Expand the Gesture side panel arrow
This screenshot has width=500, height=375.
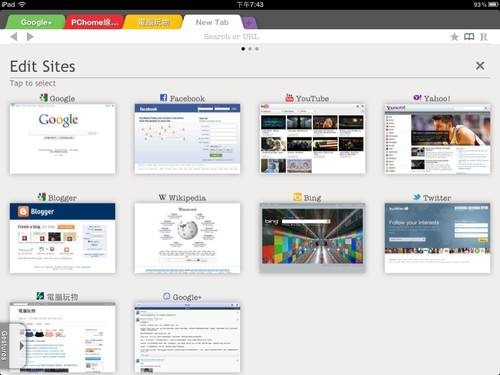click(21, 346)
